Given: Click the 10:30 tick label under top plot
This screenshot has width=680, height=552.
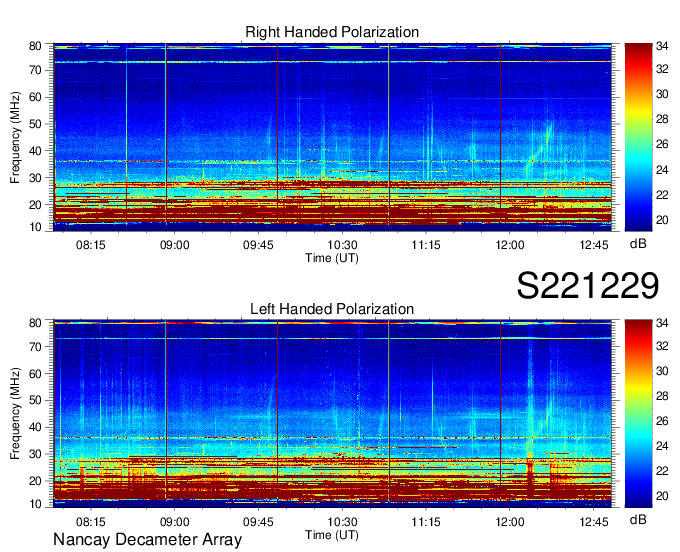Looking at the screenshot, I should coord(342,245).
